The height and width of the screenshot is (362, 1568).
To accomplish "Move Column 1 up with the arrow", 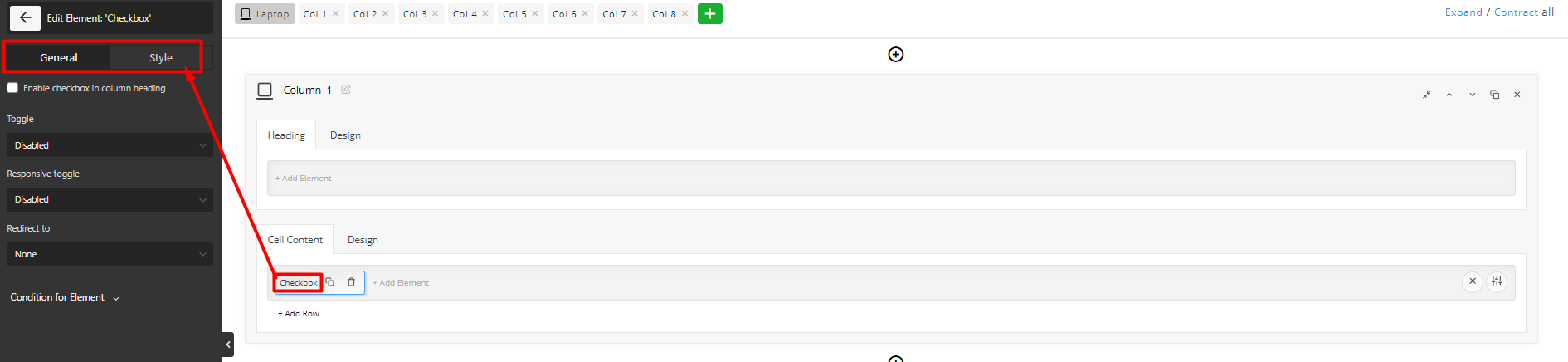I will point(1449,95).
